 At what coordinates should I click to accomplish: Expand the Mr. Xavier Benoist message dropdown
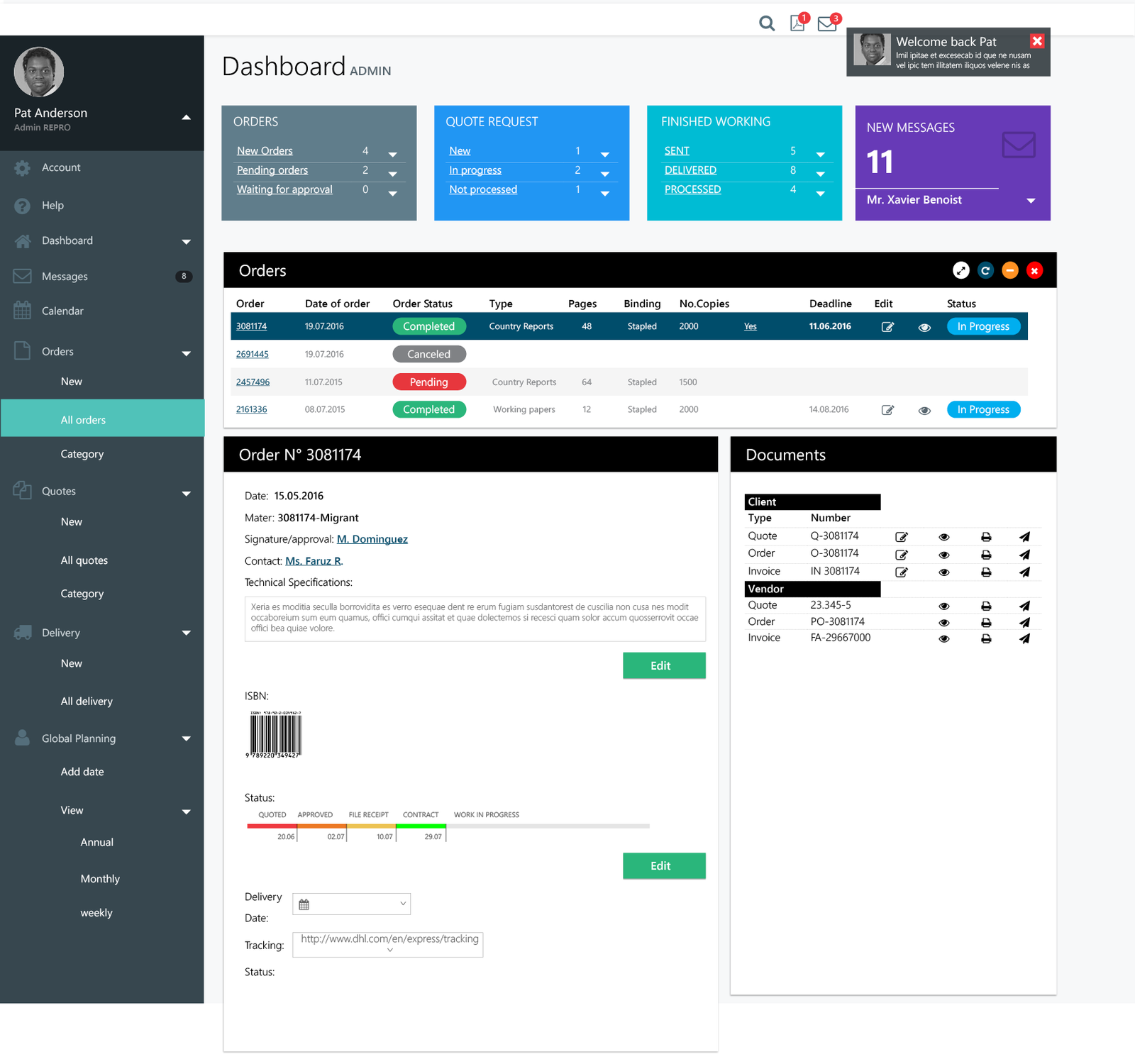[1031, 201]
